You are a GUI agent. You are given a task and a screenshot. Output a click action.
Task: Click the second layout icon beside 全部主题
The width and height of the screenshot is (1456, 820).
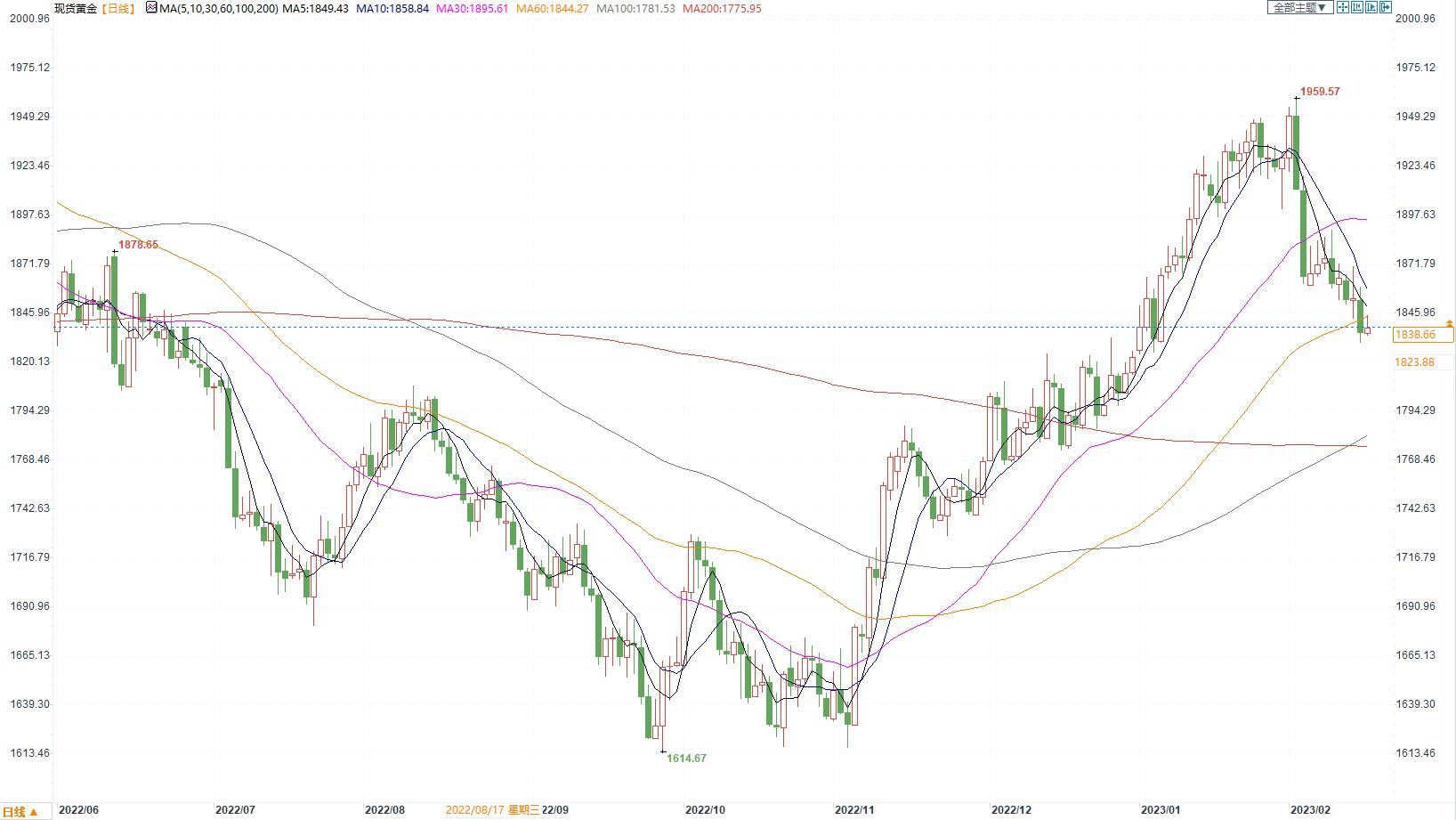pyautogui.click(x=1356, y=7)
